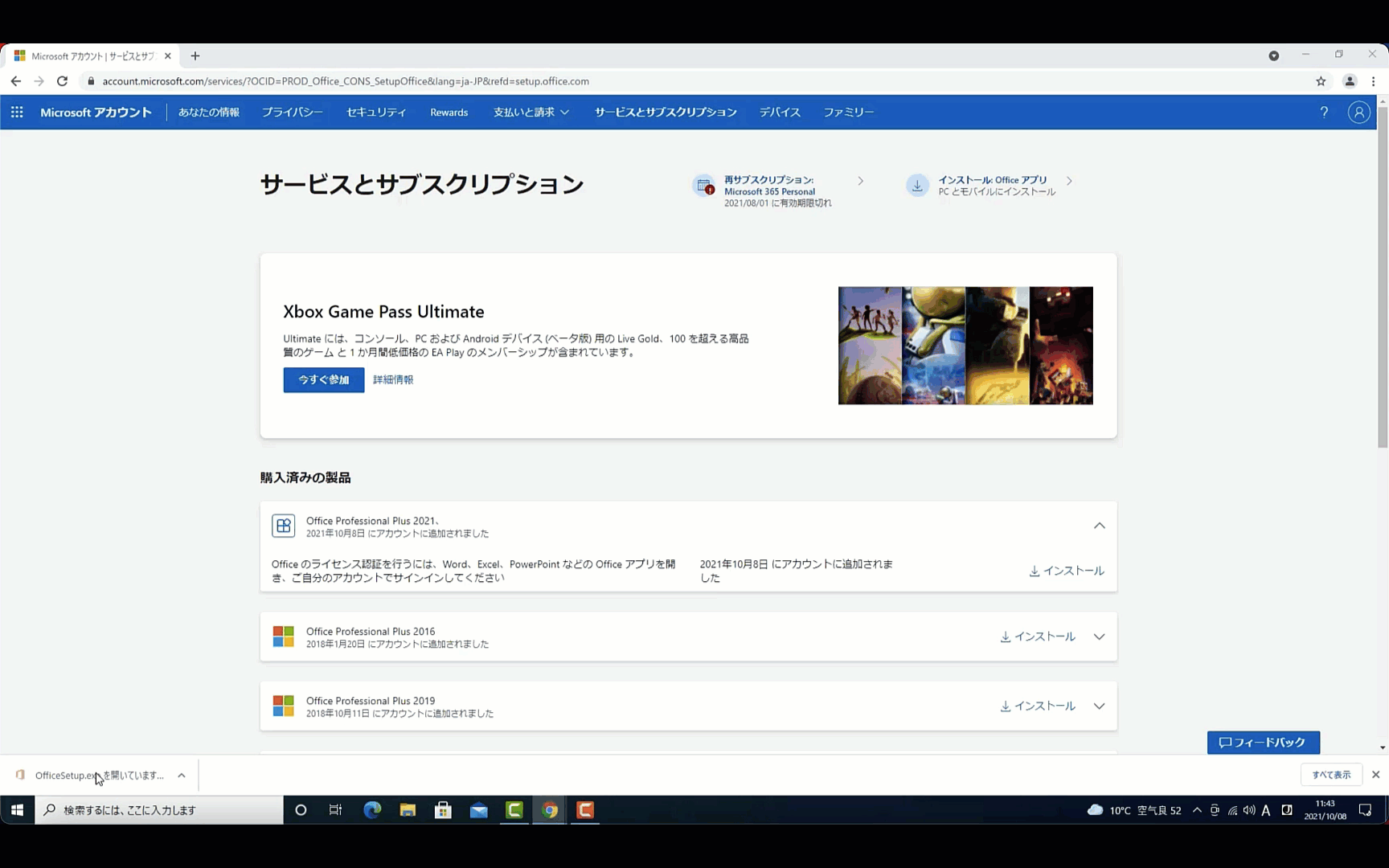Open the taskbar clock showing 11:43
Image resolution: width=1389 pixels, height=868 pixels.
[1325, 810]
